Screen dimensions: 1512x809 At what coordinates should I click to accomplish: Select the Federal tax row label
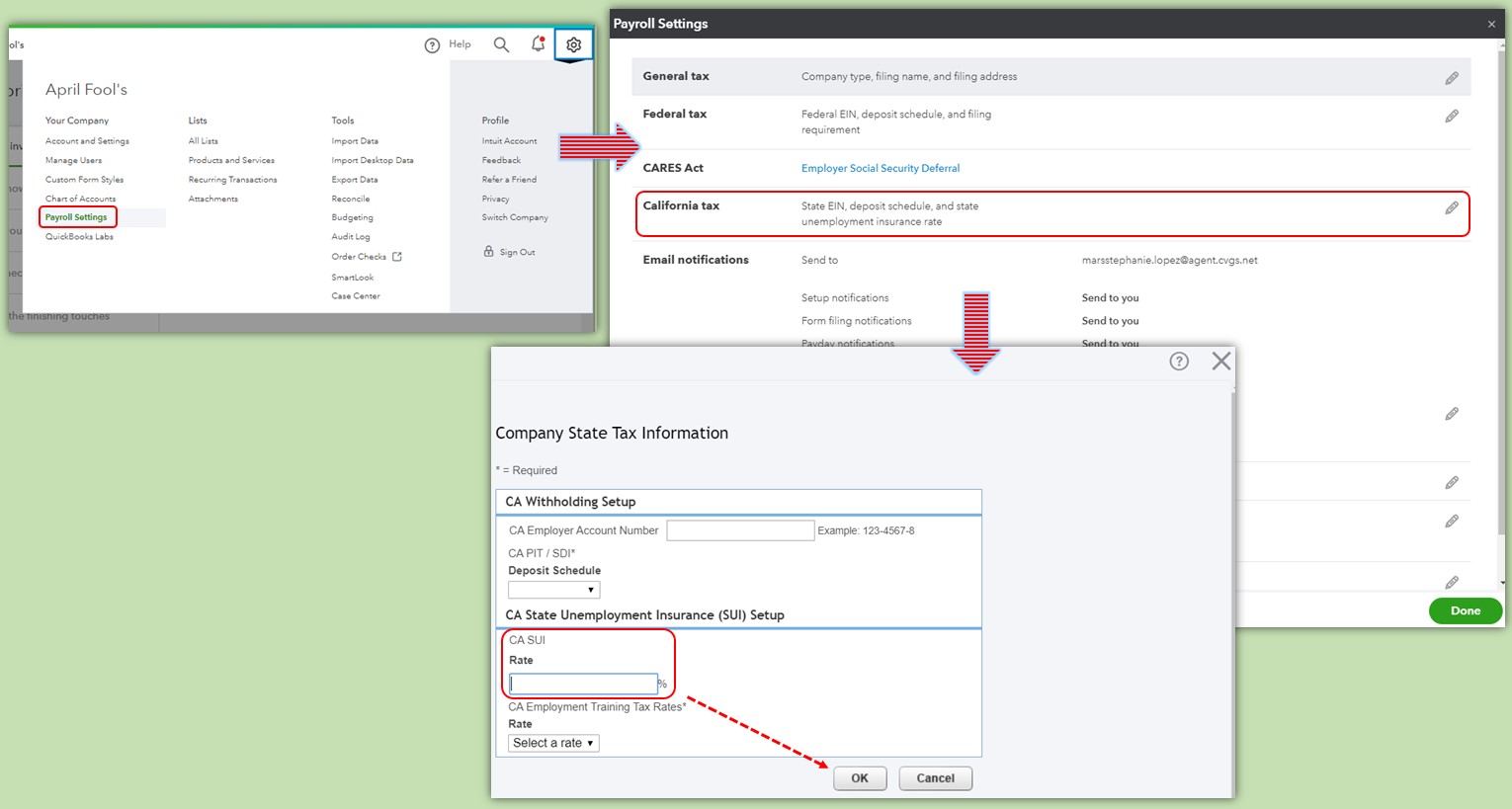click(675, 114)
